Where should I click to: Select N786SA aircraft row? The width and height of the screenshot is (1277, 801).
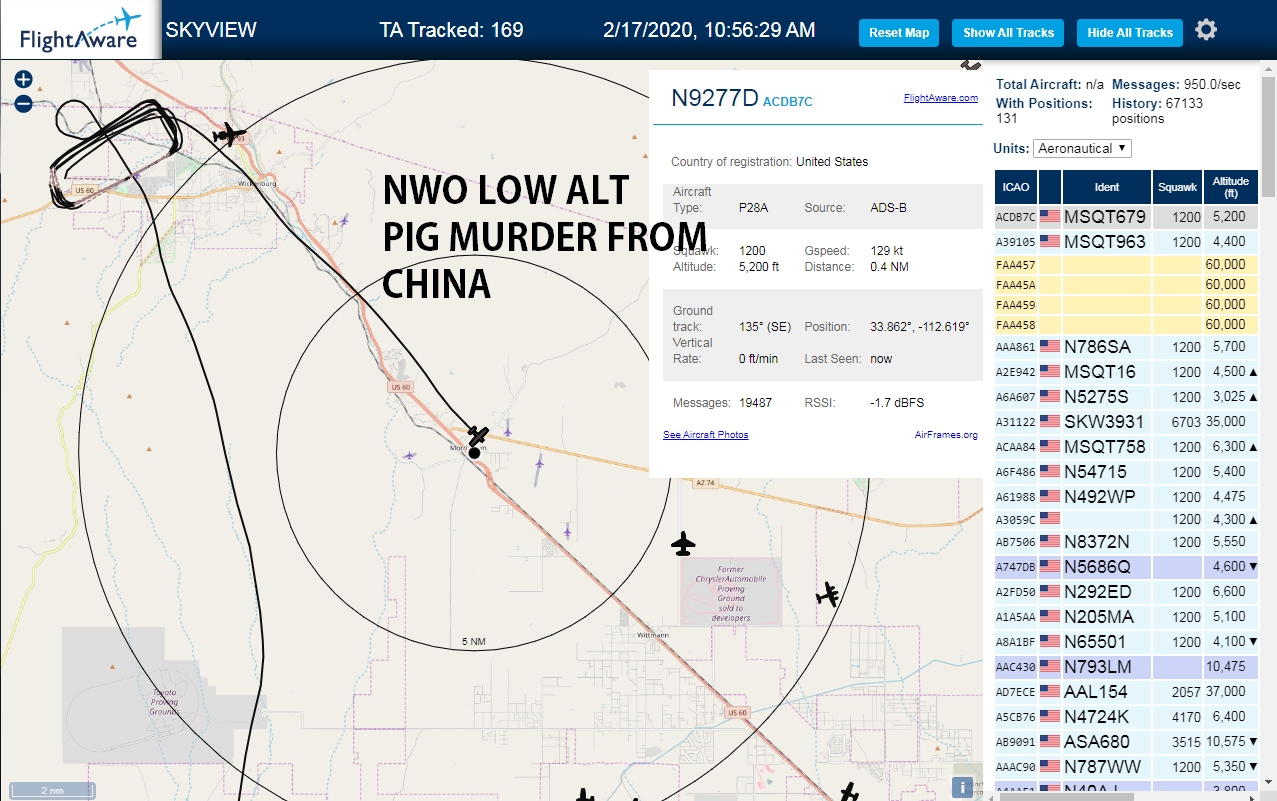tap(1127, 346)
